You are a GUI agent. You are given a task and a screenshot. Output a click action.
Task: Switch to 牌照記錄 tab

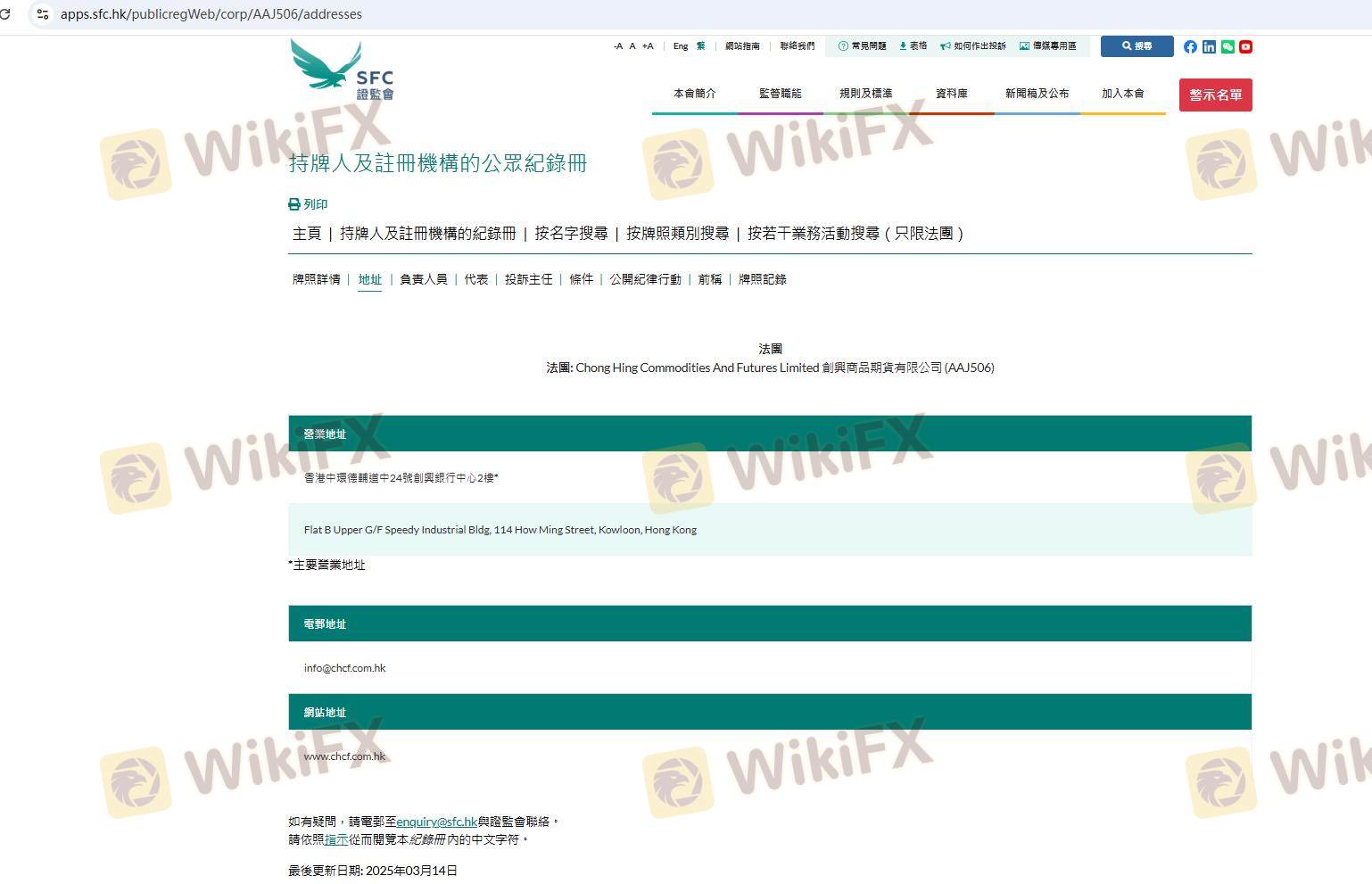pyautogui.click(x=763, y=279)
